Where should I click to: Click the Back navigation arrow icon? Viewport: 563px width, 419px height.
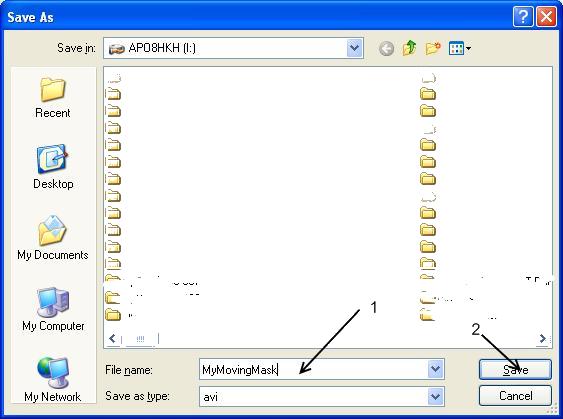386,48
